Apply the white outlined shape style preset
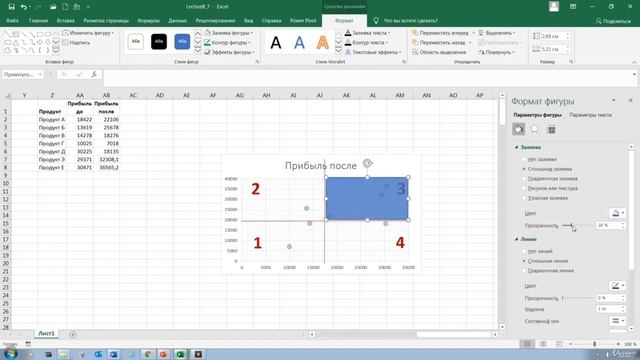 [136, 42]
